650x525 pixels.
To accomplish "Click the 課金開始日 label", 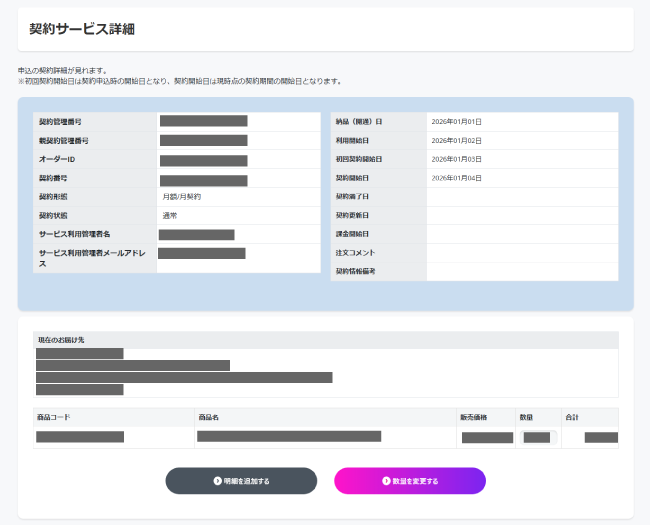I will pos(352,234).
